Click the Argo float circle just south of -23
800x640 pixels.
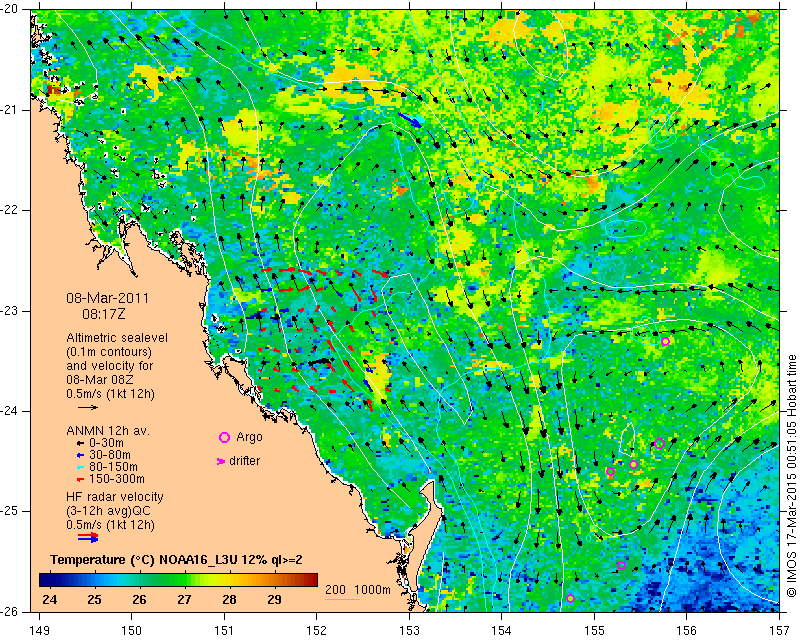click(x=665, y=341)
